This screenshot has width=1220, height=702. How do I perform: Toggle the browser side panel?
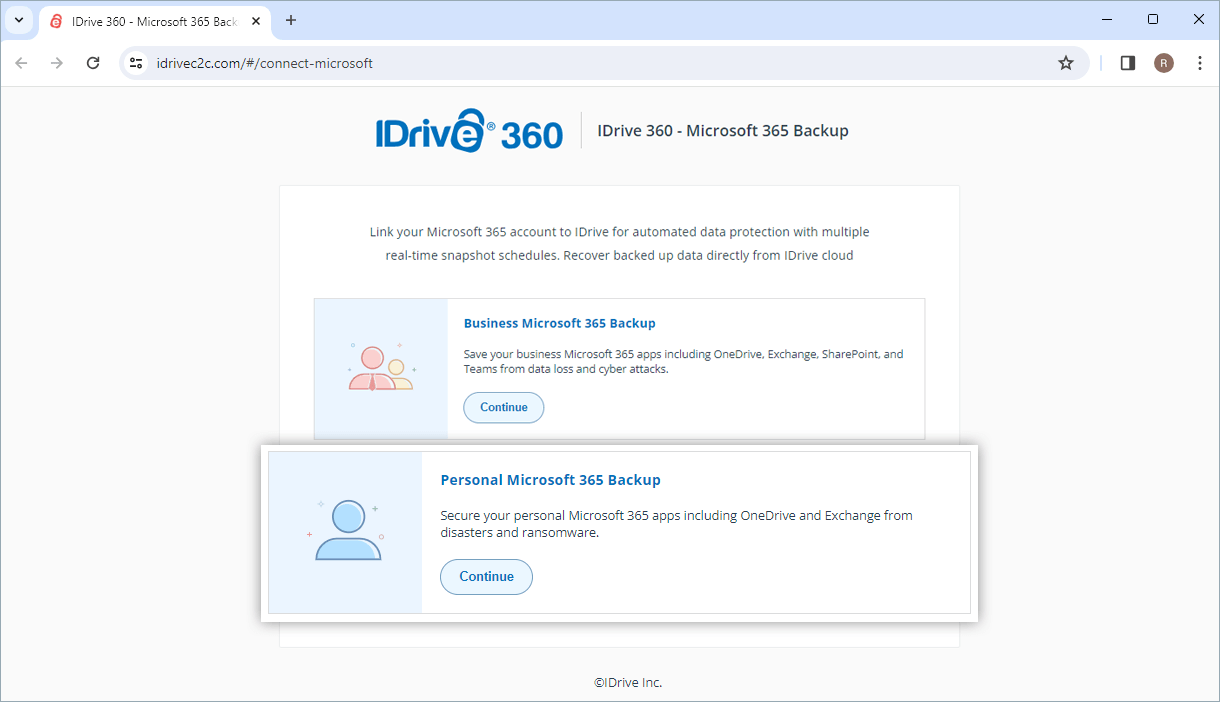(x=1128, y=63)
